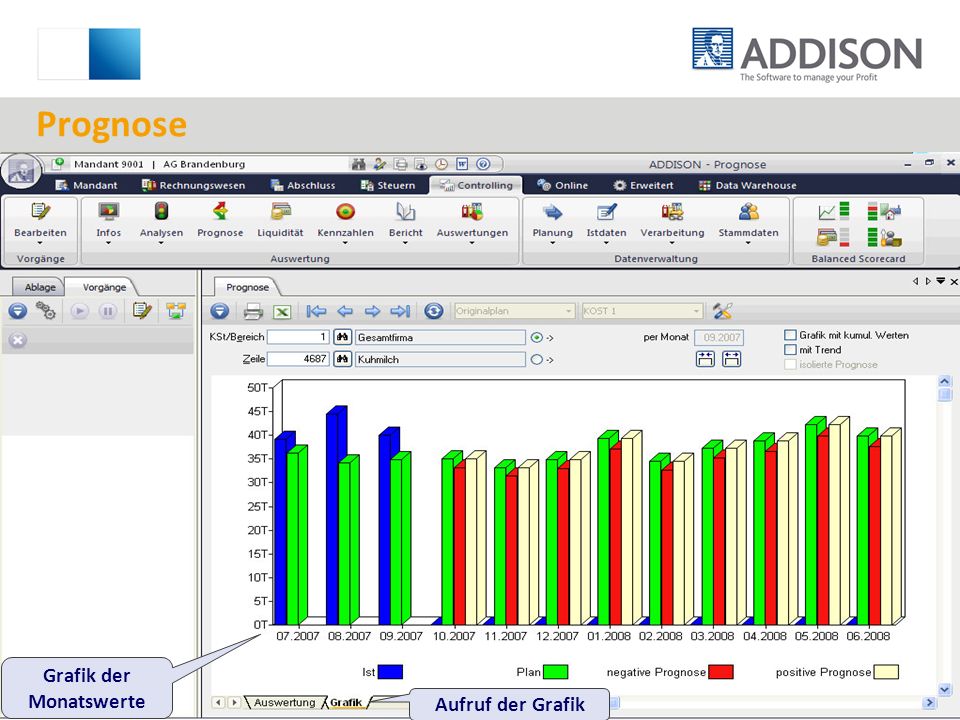The width and height of the screenshot is (960, 720).
Task: Open the Liquidität ribbon tool
Action: coord(280,221)
